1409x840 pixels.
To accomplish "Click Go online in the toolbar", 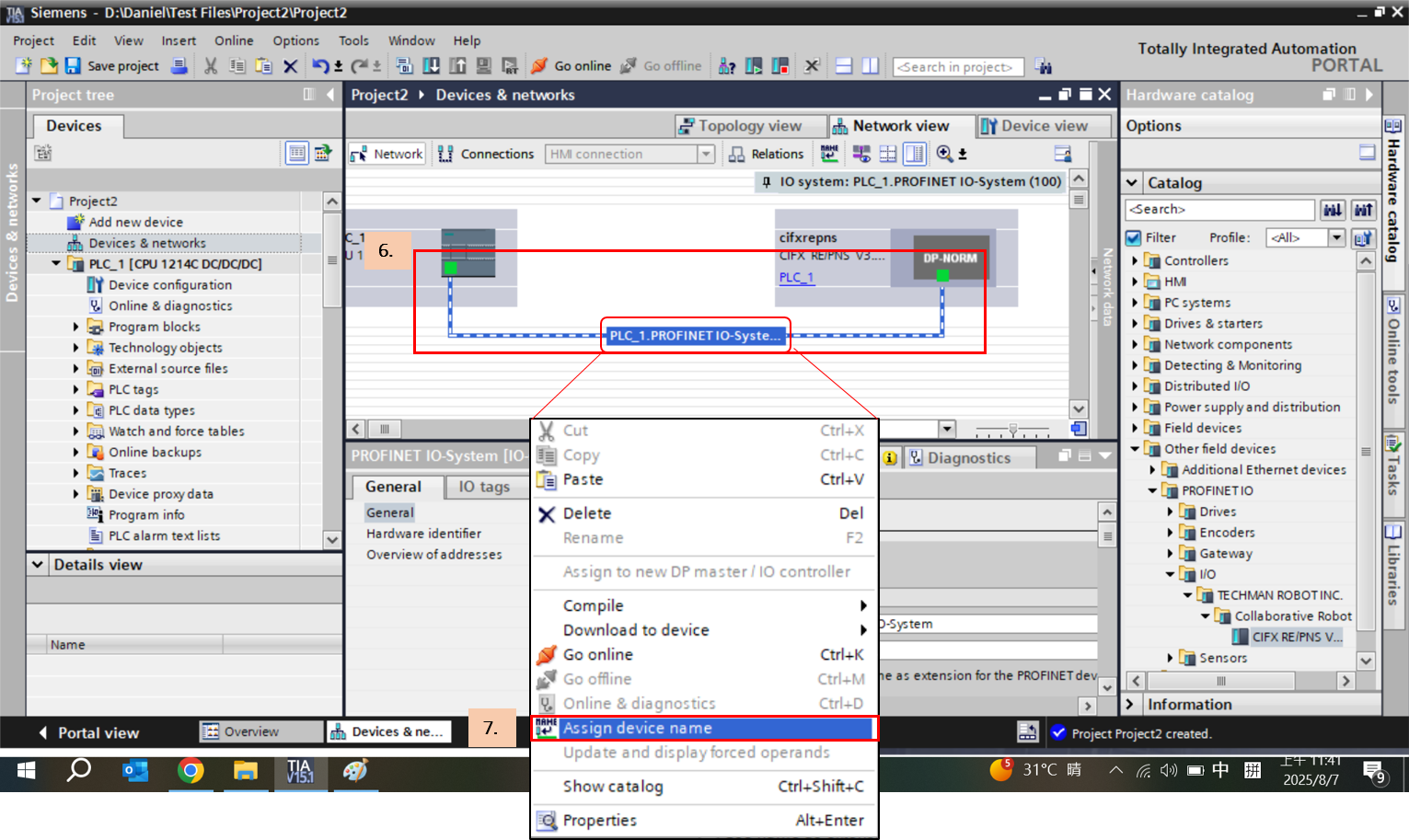I will (x=572, y=66).
